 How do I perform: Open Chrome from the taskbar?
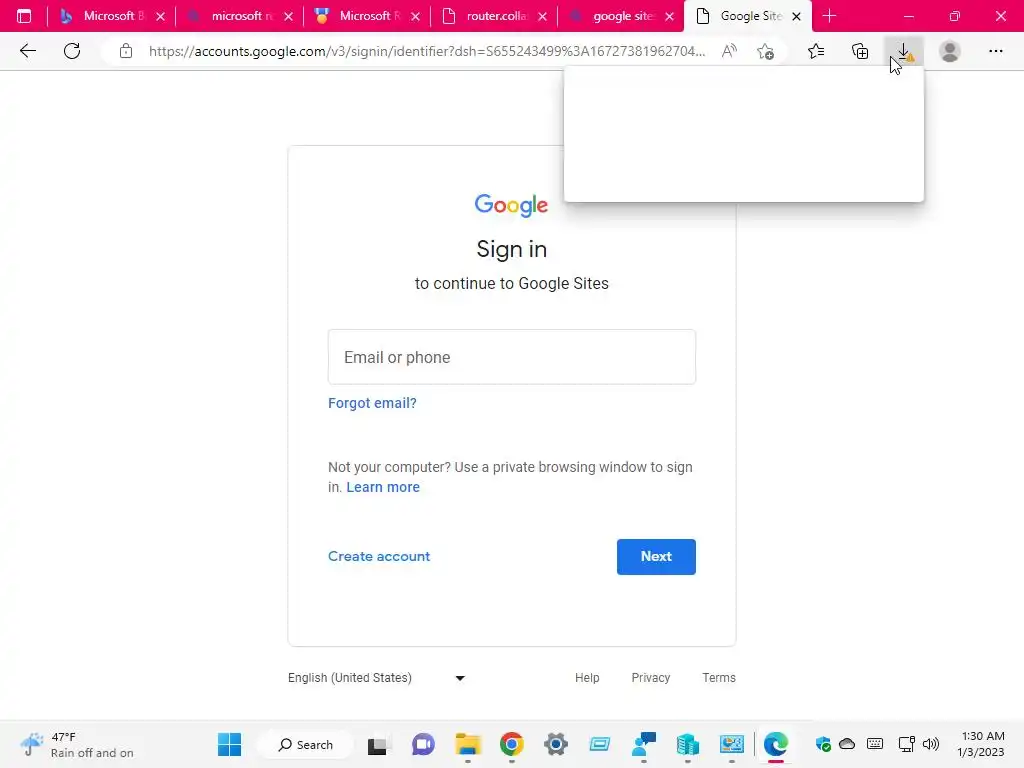click(511, 744)
